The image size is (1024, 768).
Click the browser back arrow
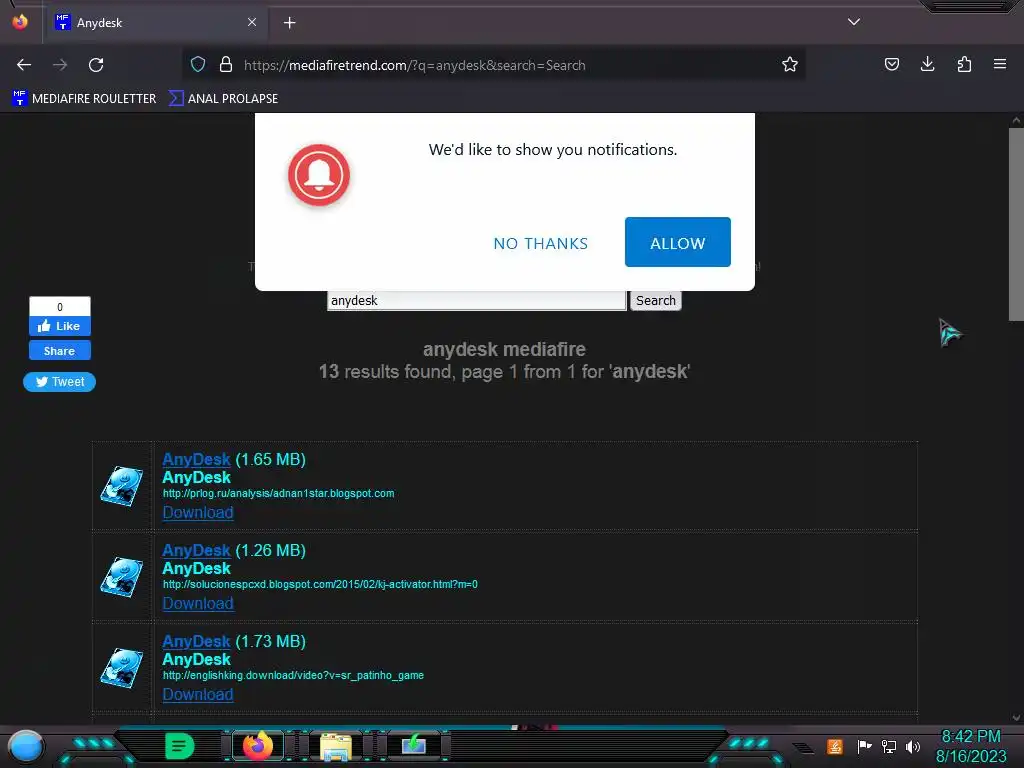point(24,65)
